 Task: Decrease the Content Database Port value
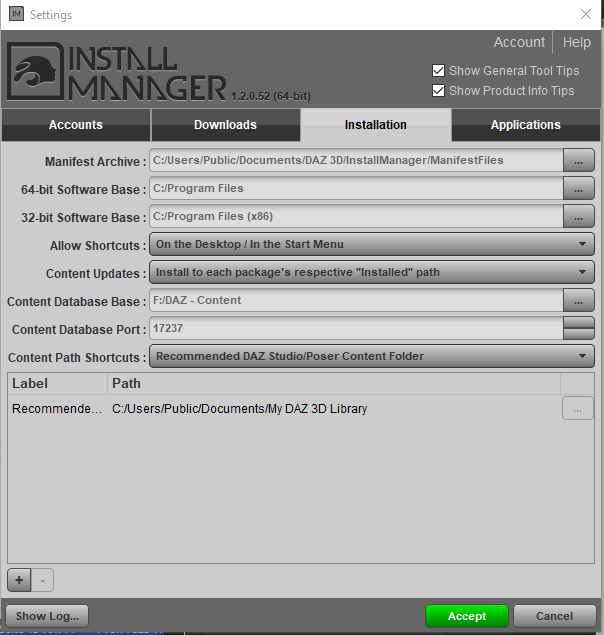tap(578, 334)
